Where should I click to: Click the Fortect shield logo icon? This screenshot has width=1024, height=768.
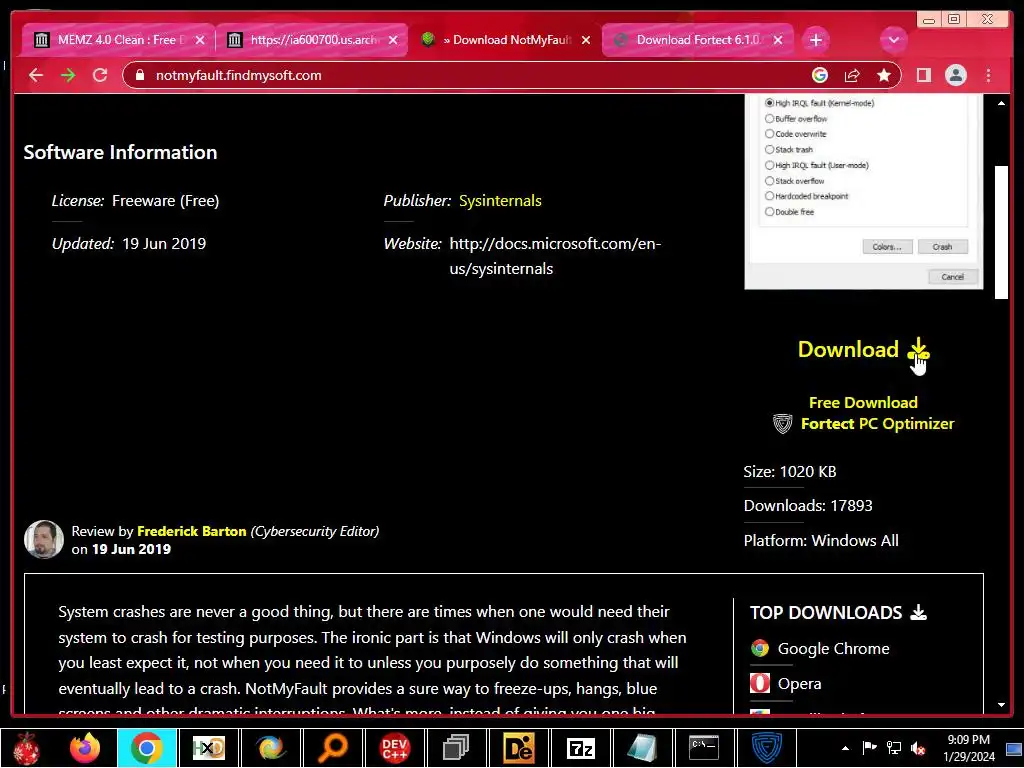point(782,424)
